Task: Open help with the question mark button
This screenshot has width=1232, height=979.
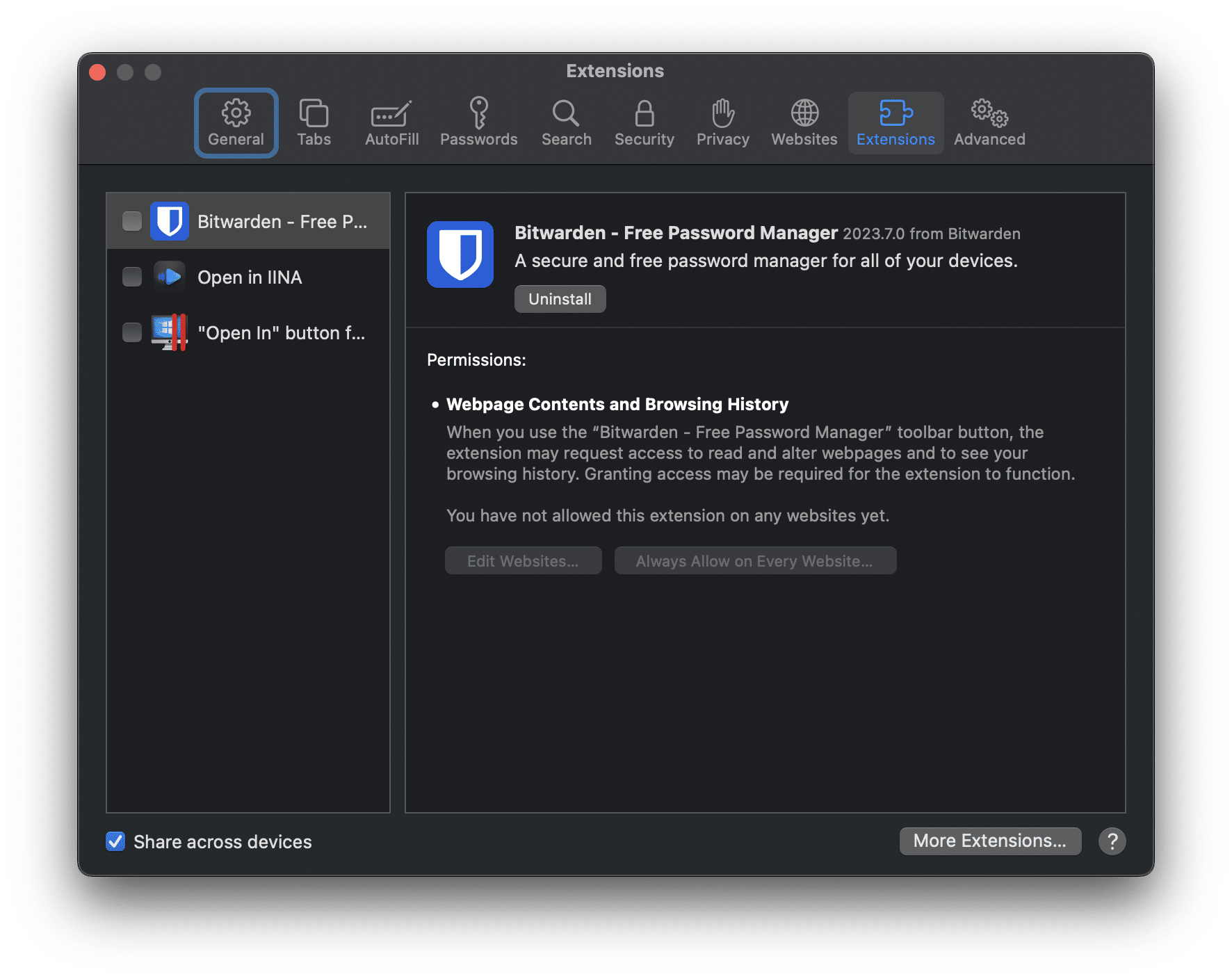Action: pos(1112,841)
